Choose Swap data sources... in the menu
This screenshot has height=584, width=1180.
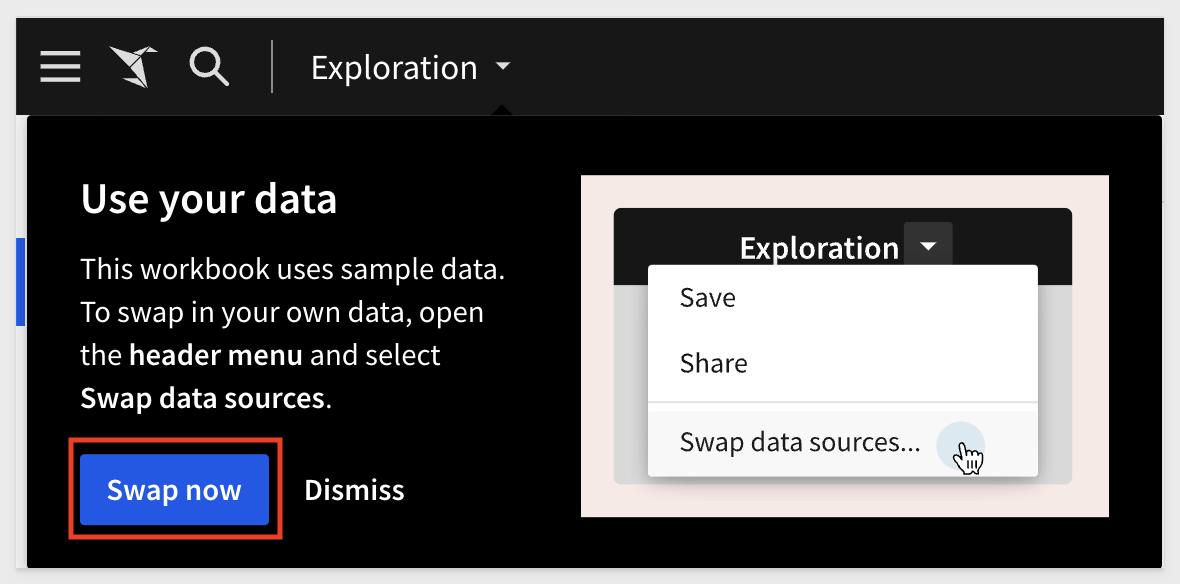[x=798, y=441]
